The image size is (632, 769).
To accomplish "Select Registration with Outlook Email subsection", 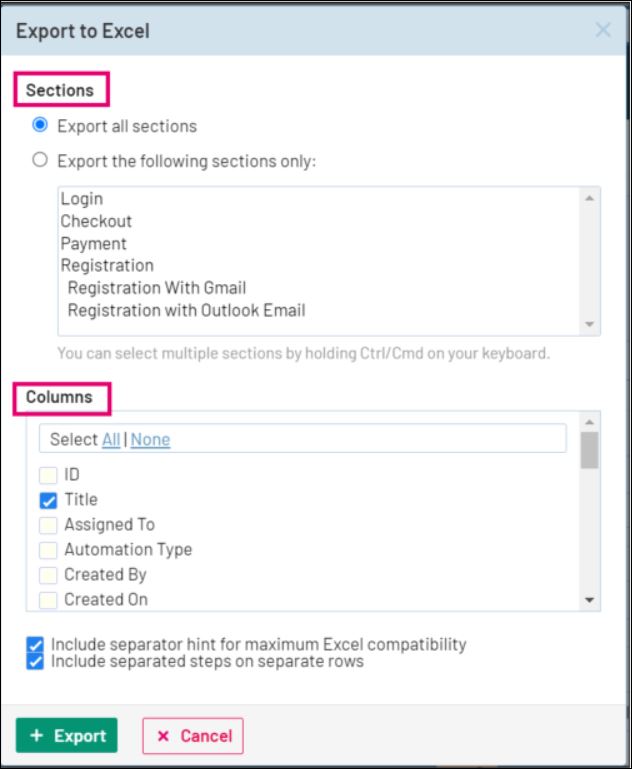I will point(186,310).
